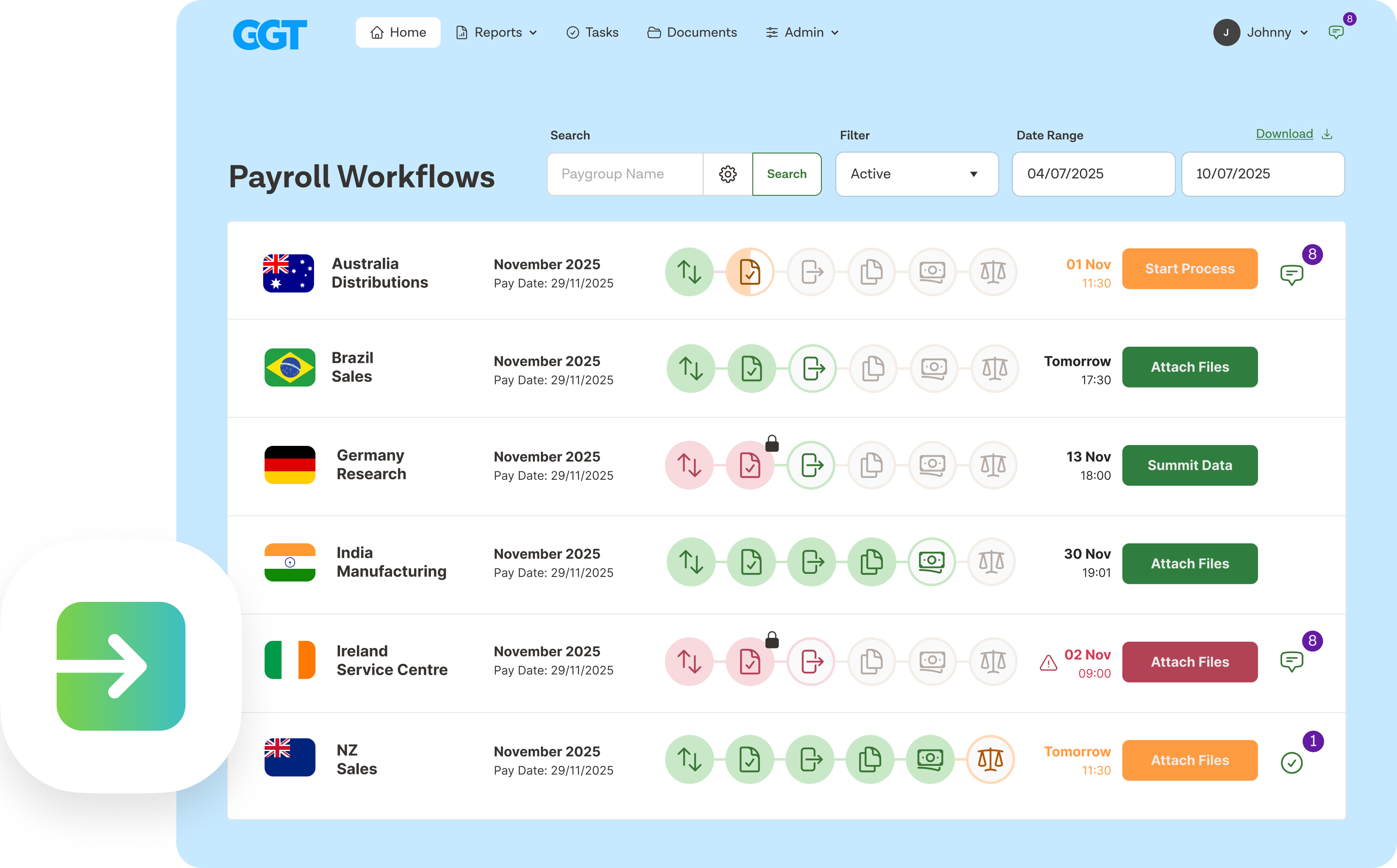Click NZ Sales check circle icon

tap(1291, 763)
